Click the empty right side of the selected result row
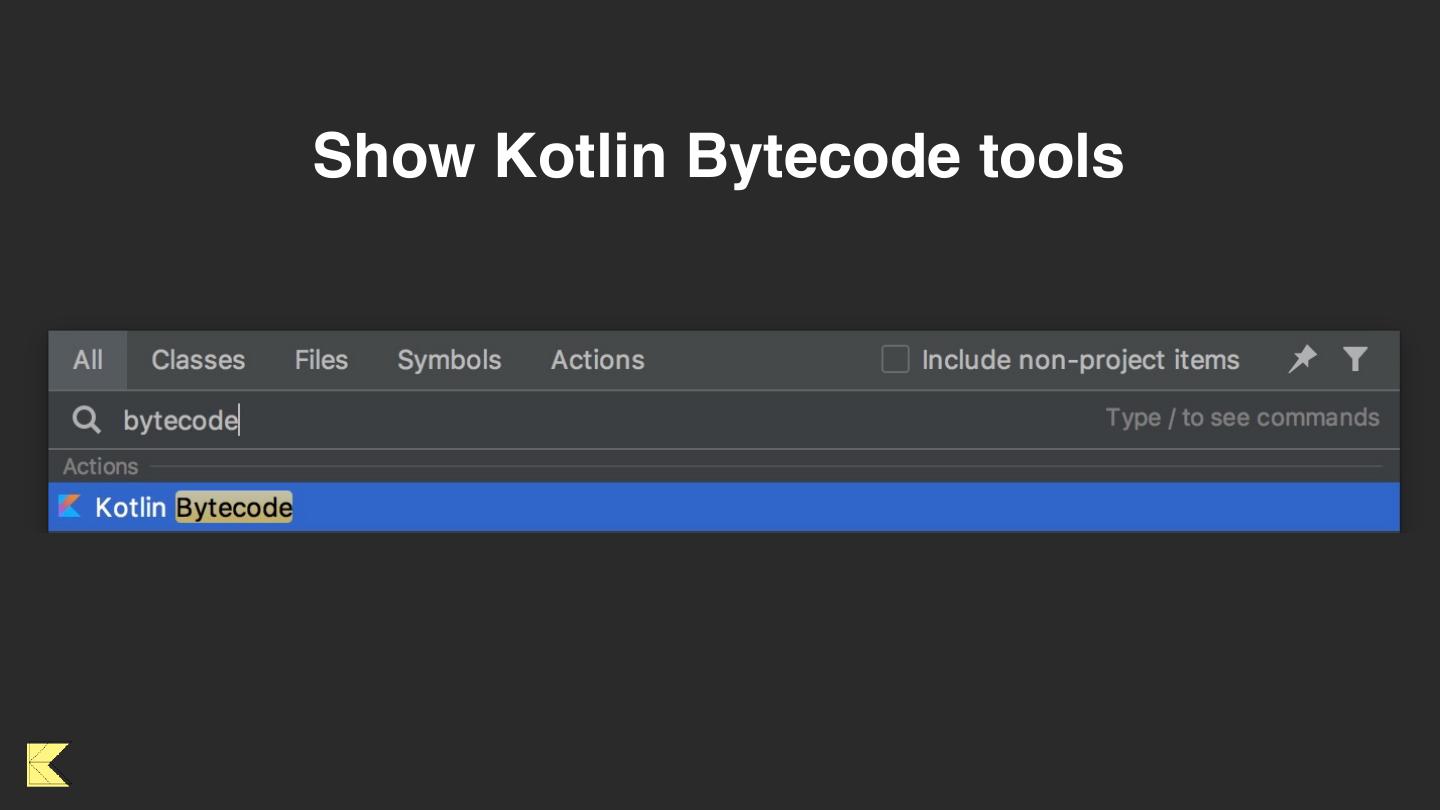The height and width of the screenshot is (810, 1440). [x=900, y=507]
